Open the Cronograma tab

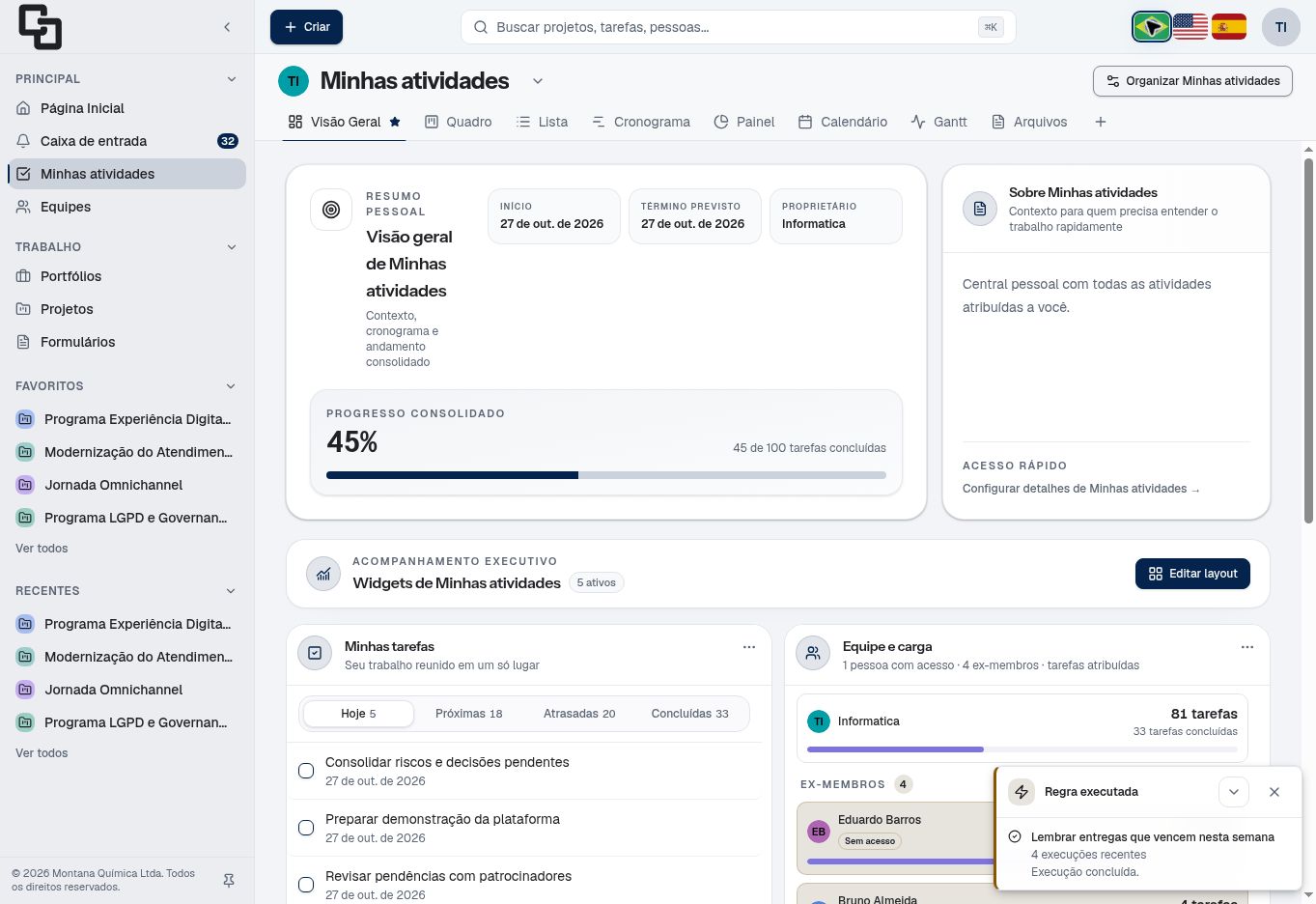(x=641, y=122)
